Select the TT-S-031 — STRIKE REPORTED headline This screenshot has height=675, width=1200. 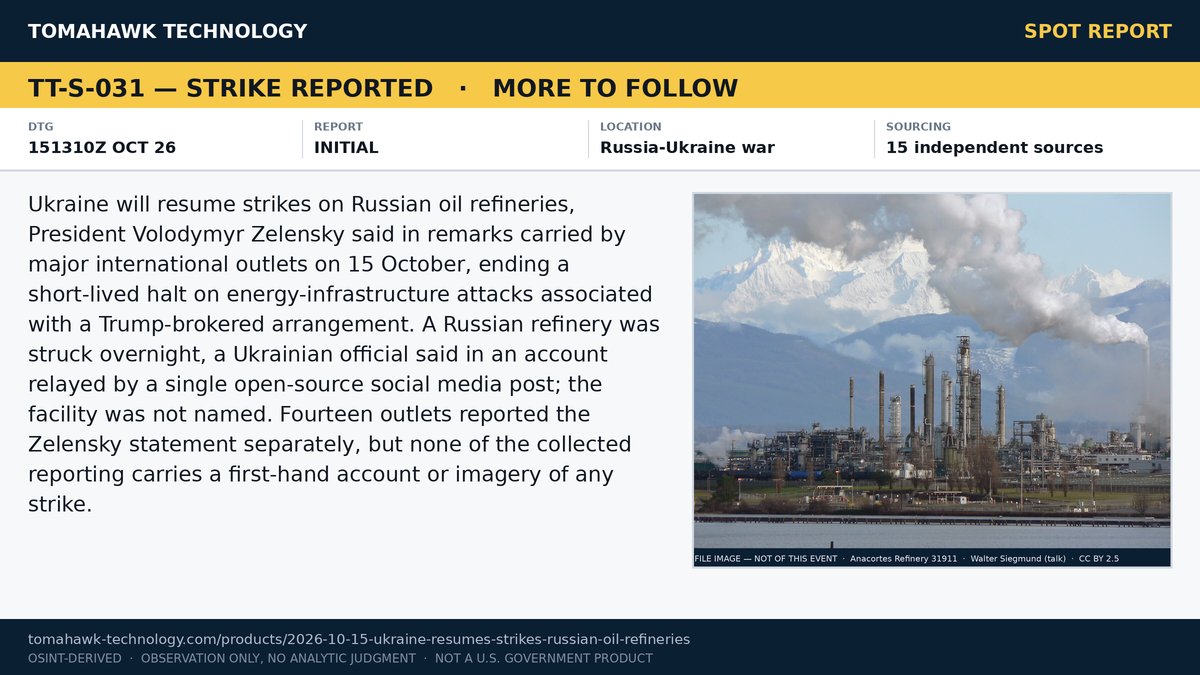tap(230, 88)
